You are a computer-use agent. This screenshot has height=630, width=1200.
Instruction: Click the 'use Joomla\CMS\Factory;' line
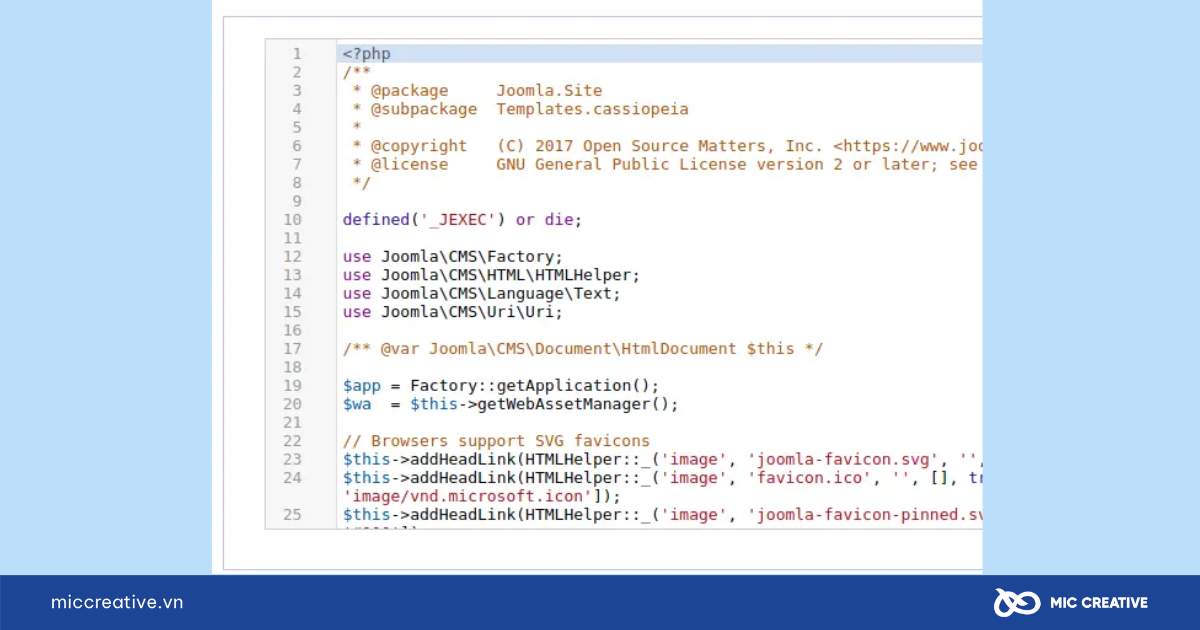tap(453, 256)
